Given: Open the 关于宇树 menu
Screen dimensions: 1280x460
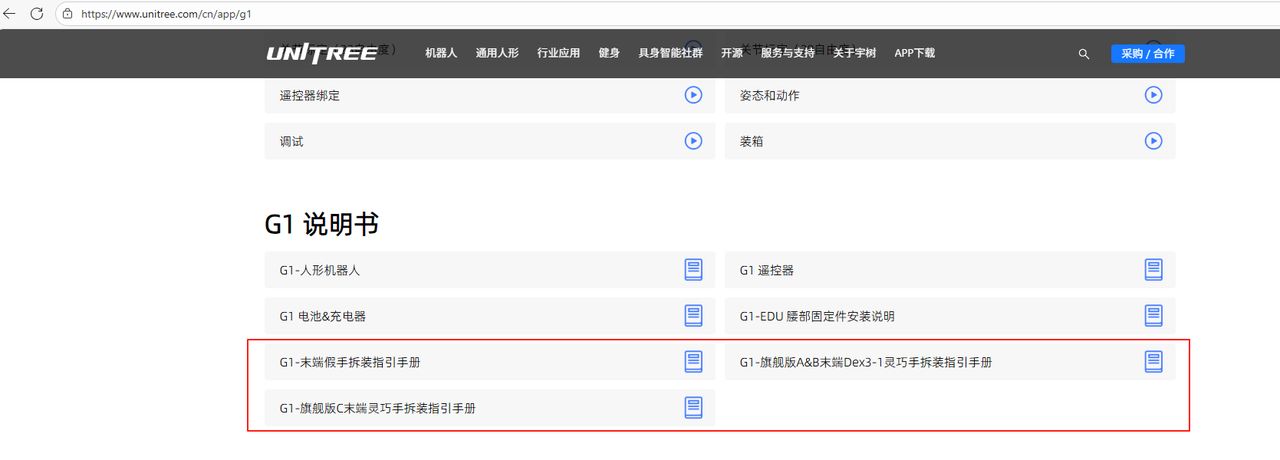Looking at the screenshot, I should point(854,53).
